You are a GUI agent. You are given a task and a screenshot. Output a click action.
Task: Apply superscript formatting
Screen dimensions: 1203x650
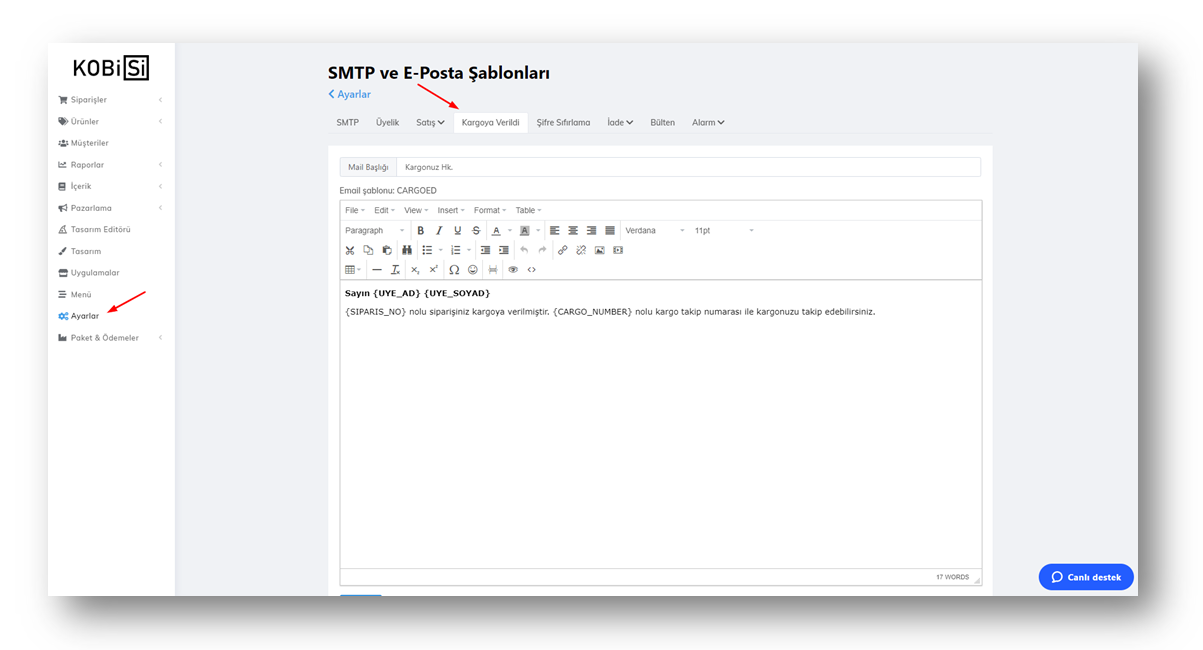click(433, 269)
